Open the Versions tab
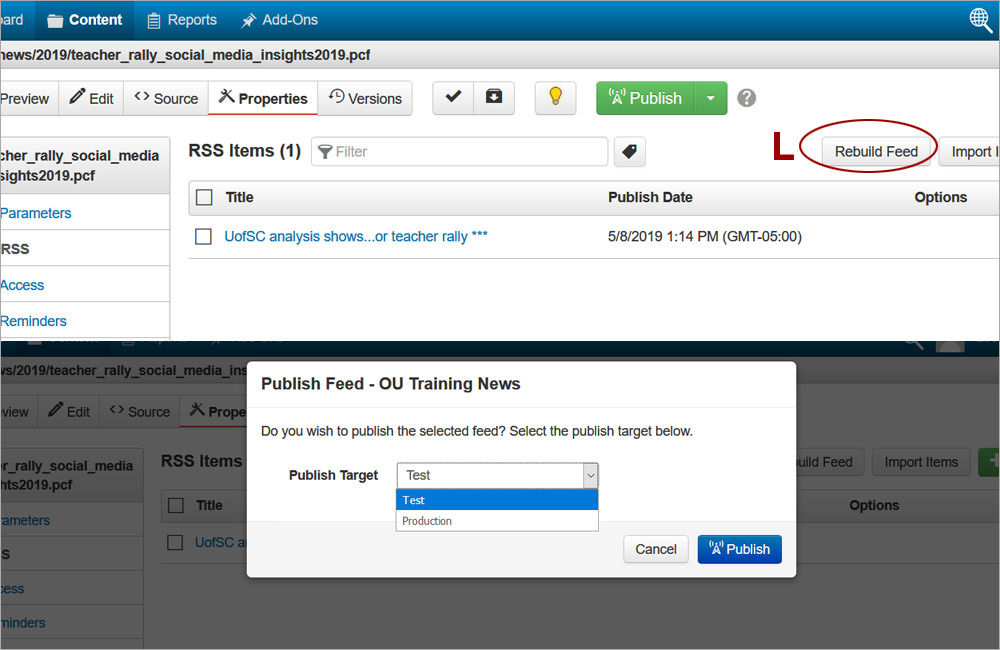The height and width of the screenshot is (650, 1000). pyautogui.click(x=365, y=98)
